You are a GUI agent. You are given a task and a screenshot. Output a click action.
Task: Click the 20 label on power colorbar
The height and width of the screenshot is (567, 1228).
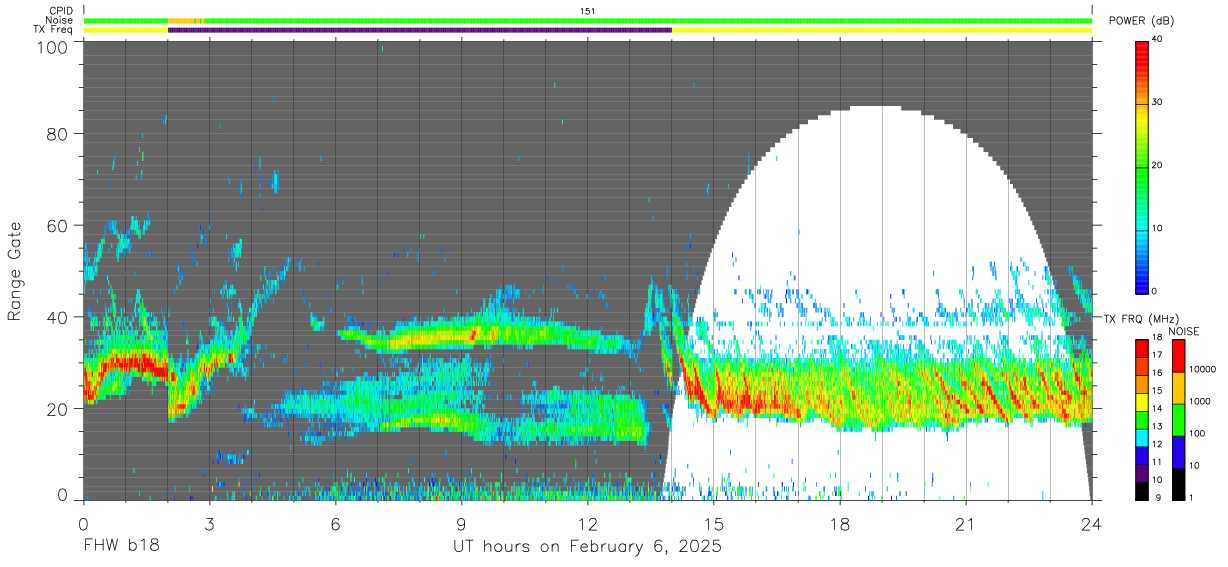point(1158,165)
